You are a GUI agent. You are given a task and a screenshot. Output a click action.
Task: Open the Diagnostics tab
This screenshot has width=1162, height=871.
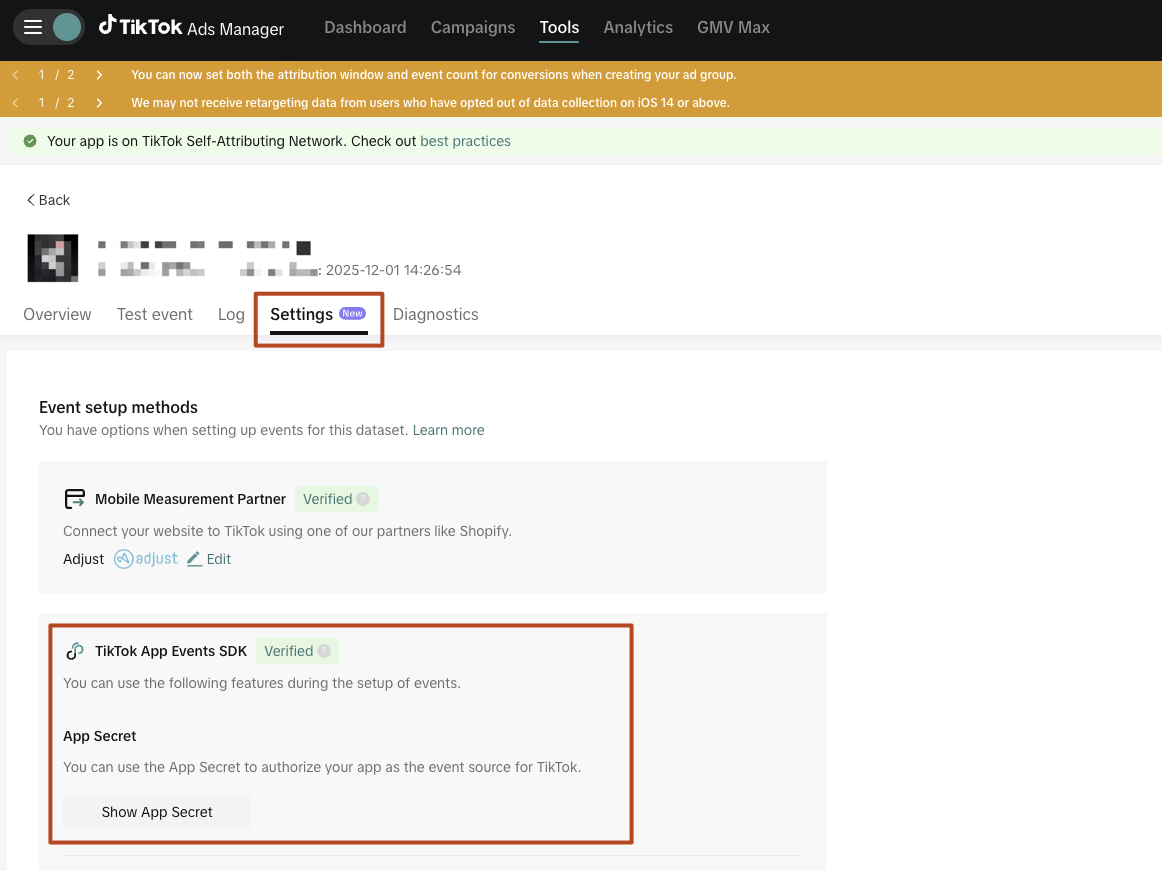436,314
